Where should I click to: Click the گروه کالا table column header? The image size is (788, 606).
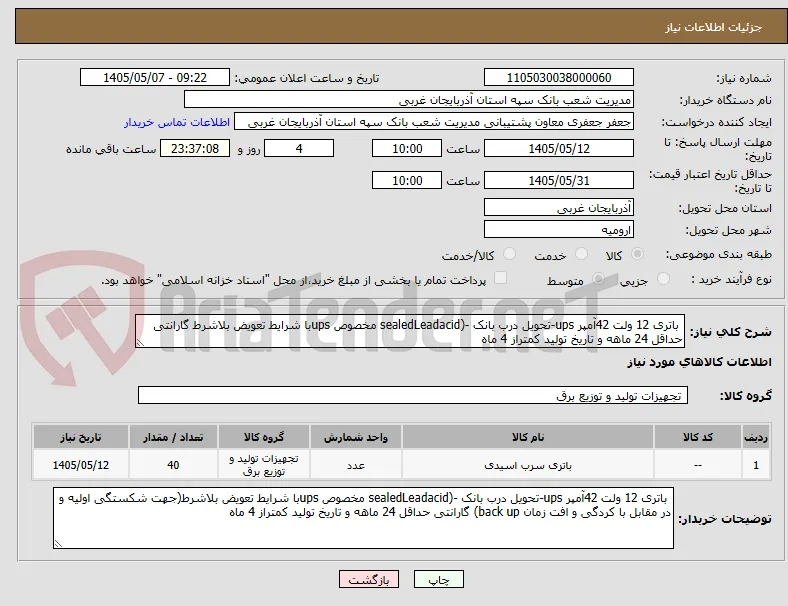coord(264,437)
